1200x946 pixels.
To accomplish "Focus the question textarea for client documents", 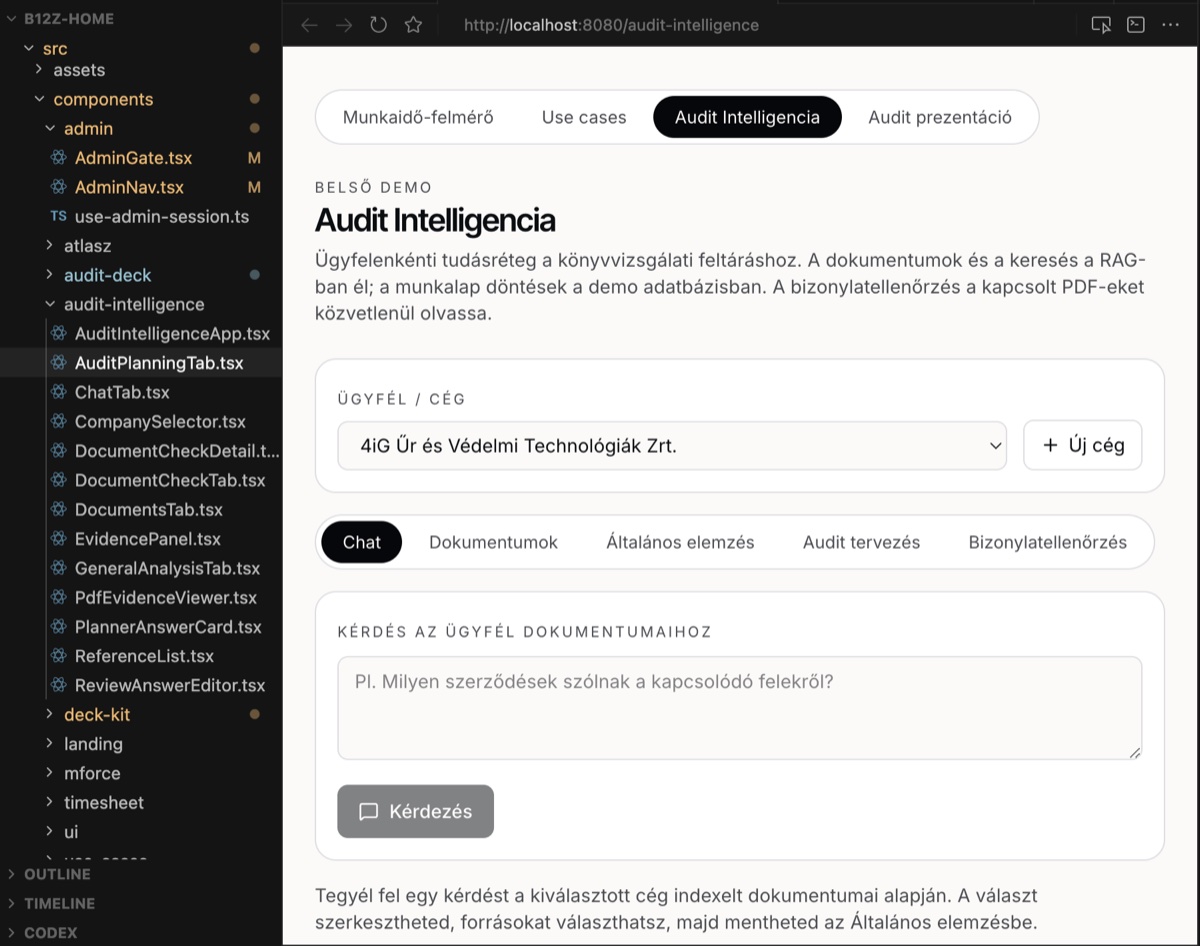I will 740,708.
